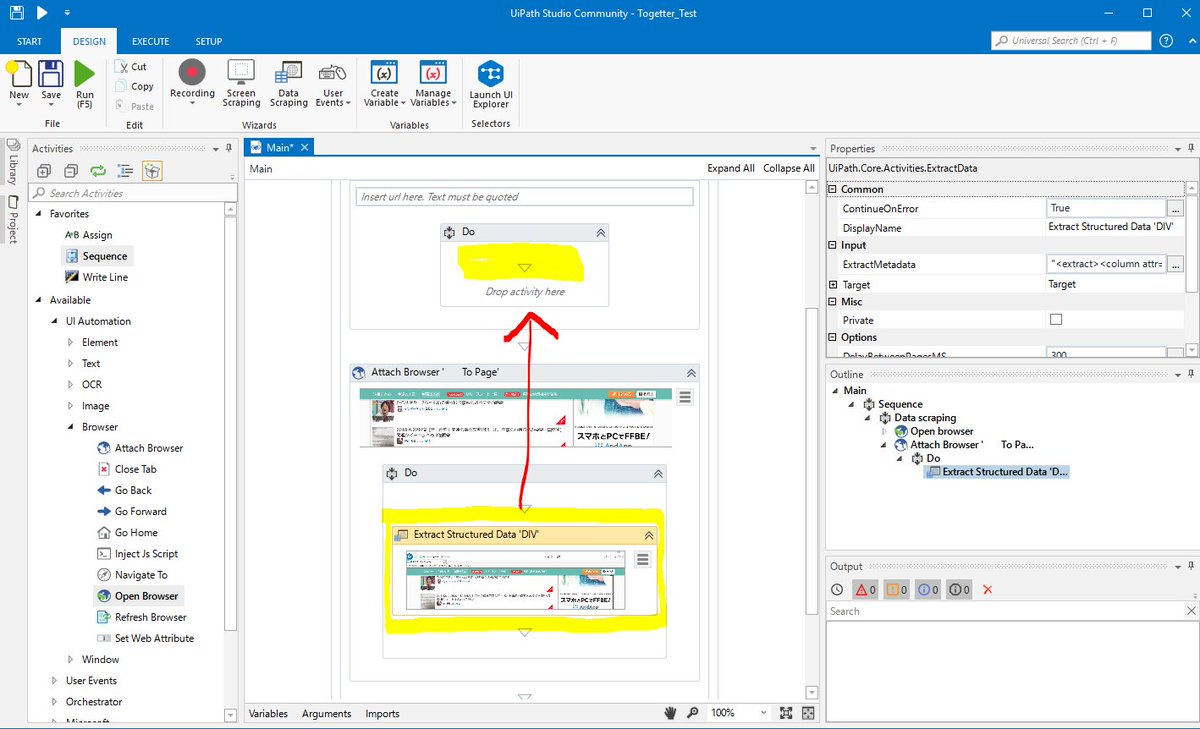The width and height of the screenshot is (1200, 729).
Task: Expand the OCR activities node
Action: (x=70, y=384)
